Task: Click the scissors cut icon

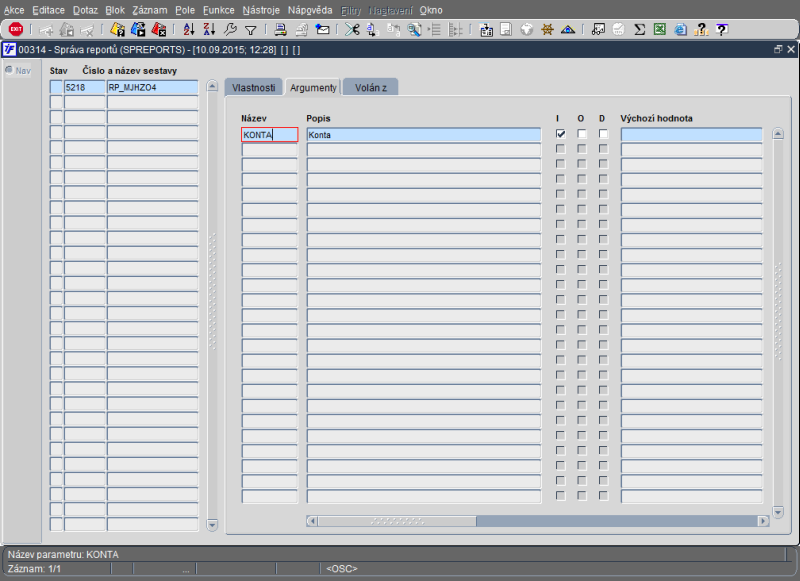Action: (x=352, y=30)
